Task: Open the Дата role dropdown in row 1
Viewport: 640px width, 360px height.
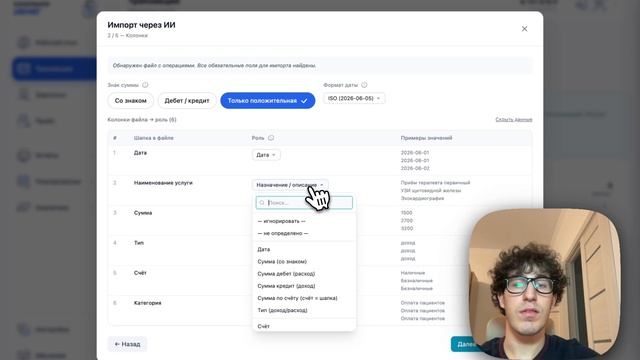Action: pos(266,155)
